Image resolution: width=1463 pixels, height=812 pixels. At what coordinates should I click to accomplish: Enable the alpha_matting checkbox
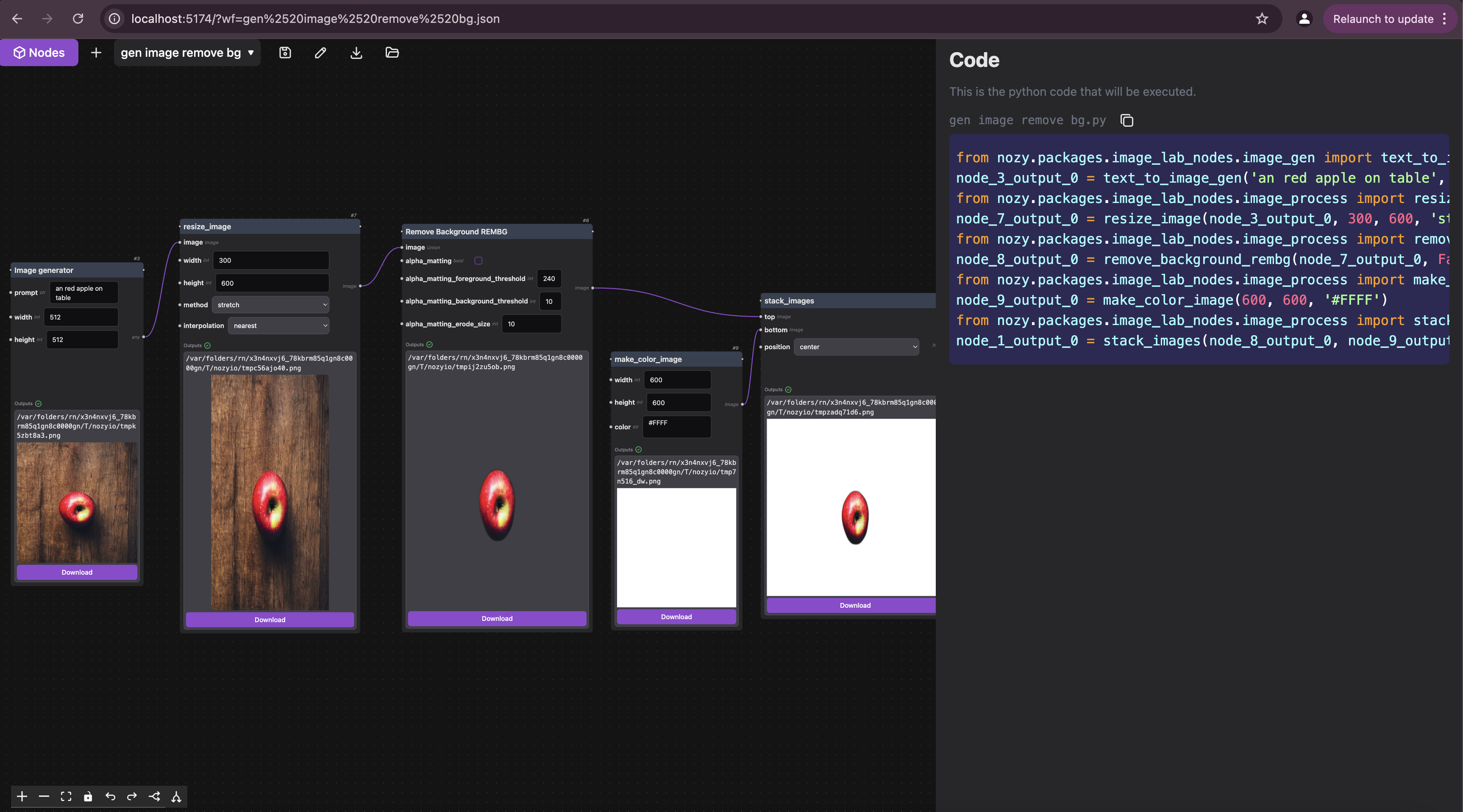pos(478,261)
